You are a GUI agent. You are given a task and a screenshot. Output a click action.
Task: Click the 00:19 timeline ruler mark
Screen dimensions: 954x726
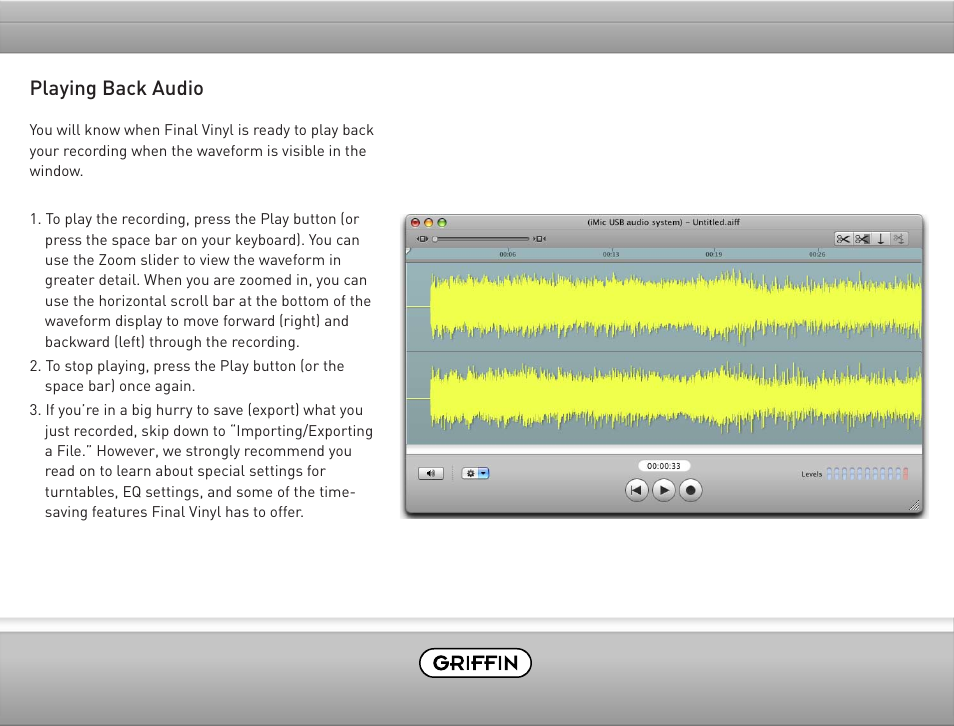coord(714,254)
